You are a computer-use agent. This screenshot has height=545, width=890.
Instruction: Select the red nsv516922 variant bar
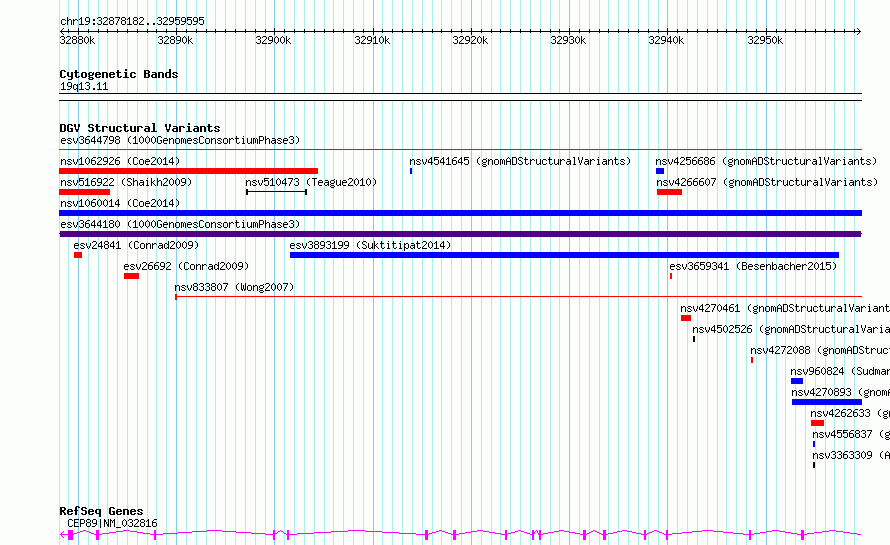coord(85,192)
